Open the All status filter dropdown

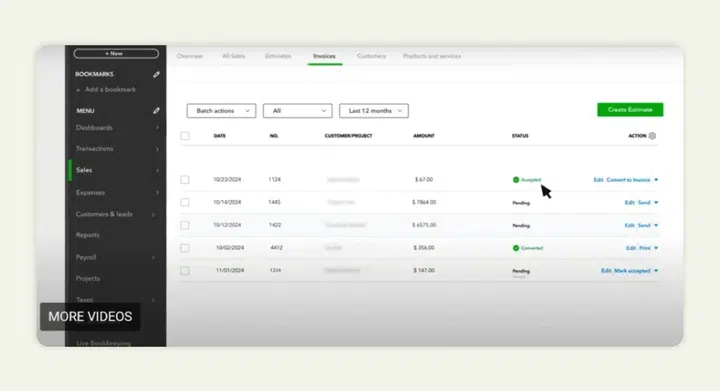(298, 111)
